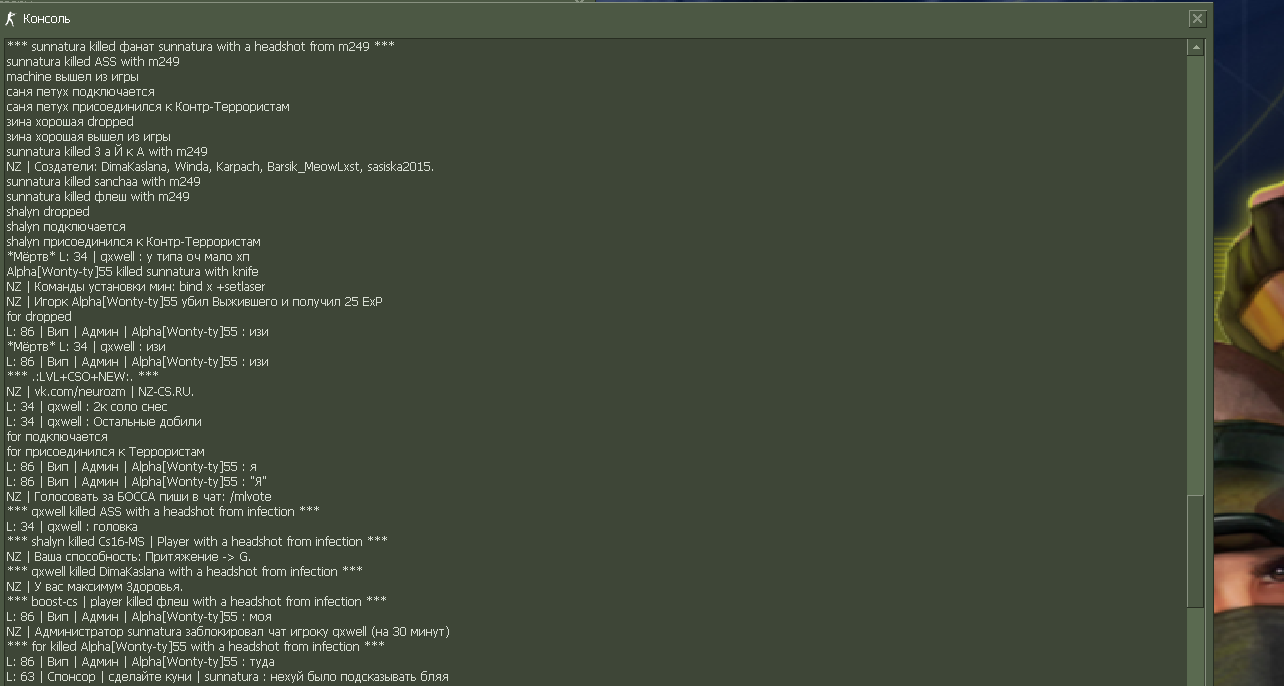Click the Counter-Strike icon in console title bar
1284x686 pixels.
(11, 19)
